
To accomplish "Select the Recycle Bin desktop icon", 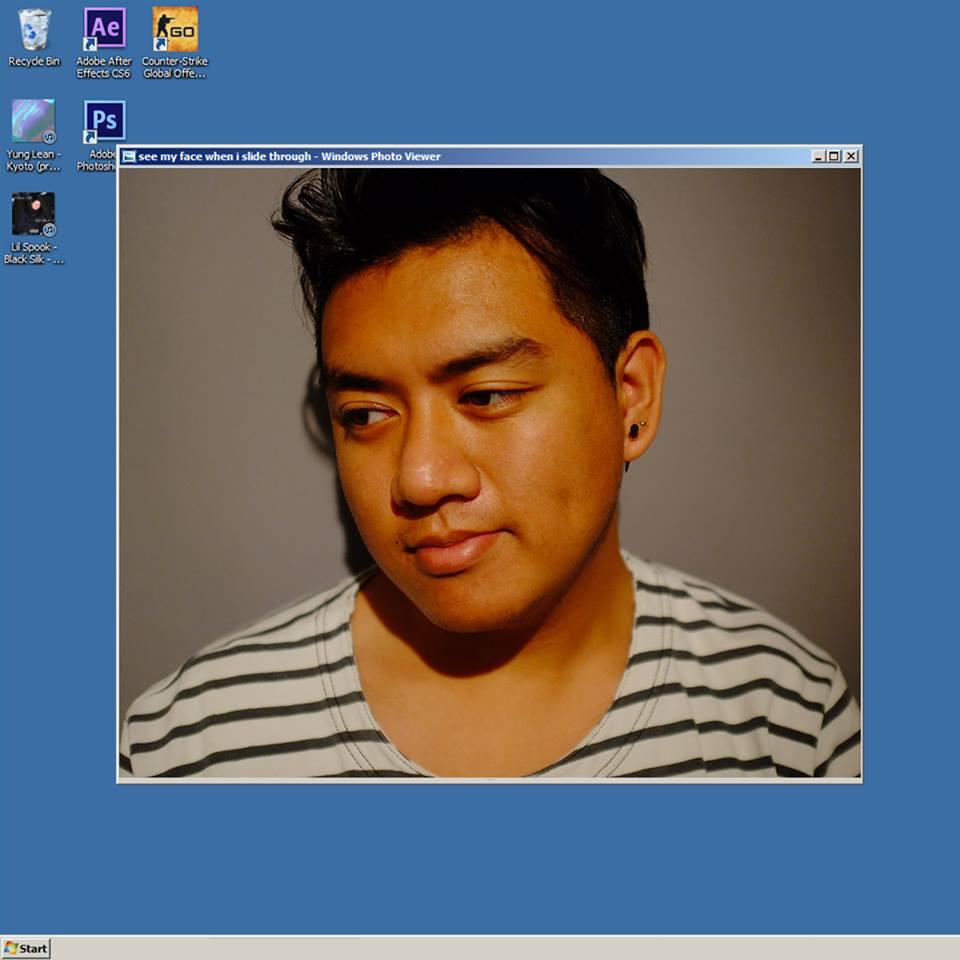I will (x=34, y=29).
